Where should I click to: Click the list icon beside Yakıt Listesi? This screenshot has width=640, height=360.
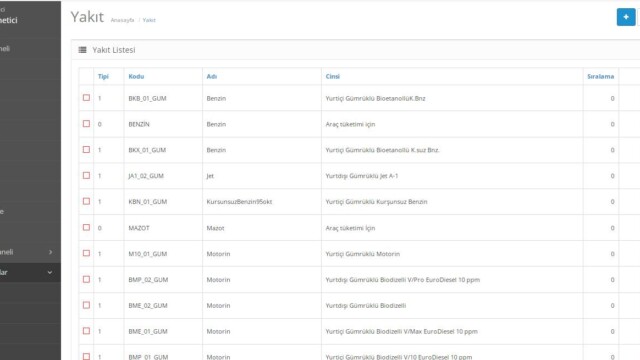click(82, 50)
